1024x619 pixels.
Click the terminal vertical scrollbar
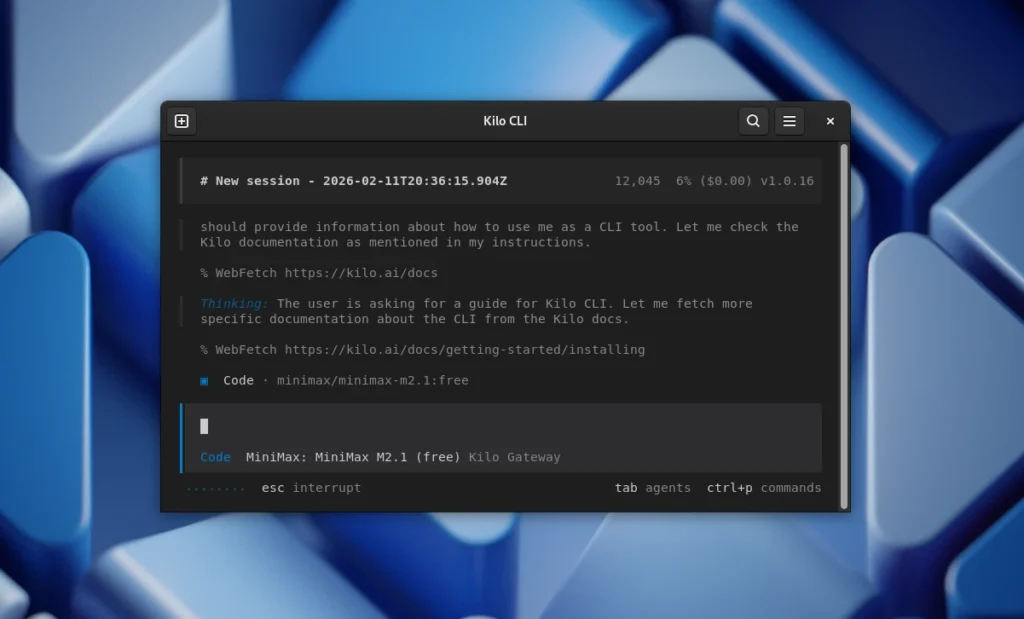click(844, 320)
